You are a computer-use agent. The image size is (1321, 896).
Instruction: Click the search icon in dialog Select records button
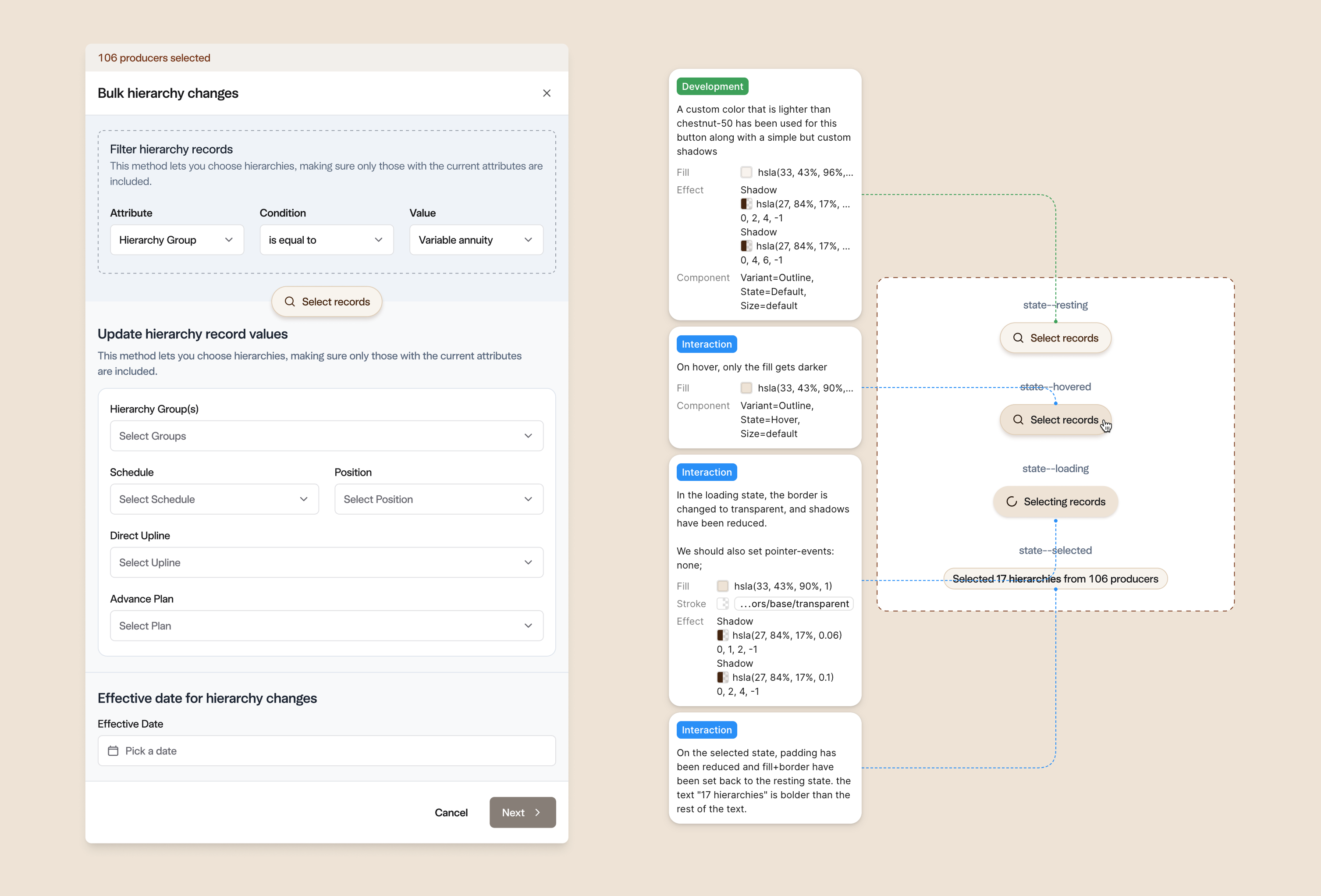(290, 302)
